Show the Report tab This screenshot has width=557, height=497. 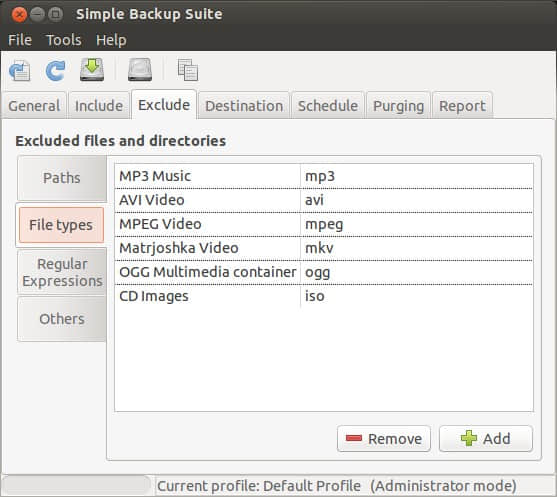(x=462, y=106)
